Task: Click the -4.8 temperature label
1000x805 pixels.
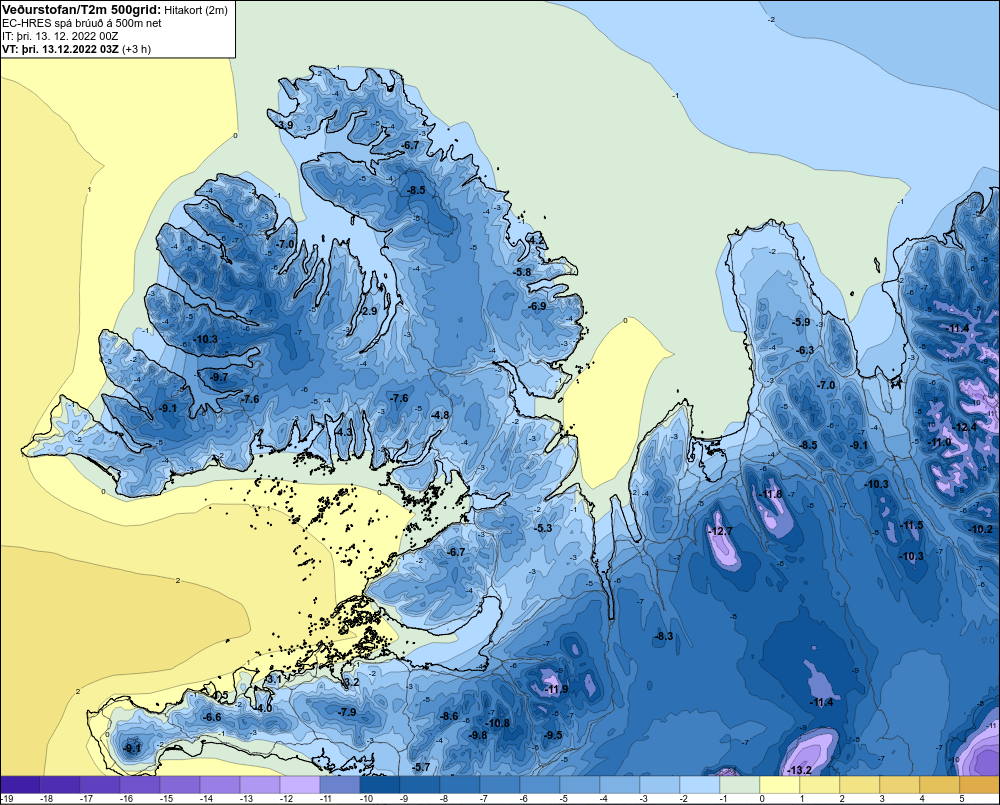Action: tap(440, 415)
